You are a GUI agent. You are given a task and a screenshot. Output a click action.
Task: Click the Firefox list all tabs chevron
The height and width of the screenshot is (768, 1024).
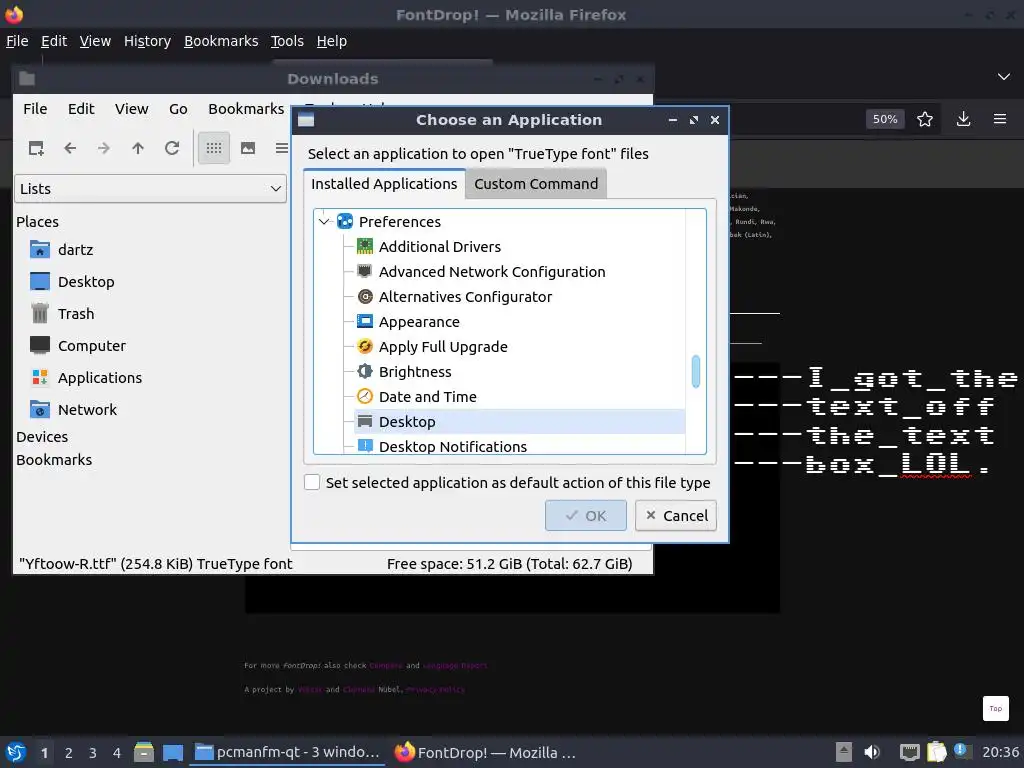[1004, 77]
